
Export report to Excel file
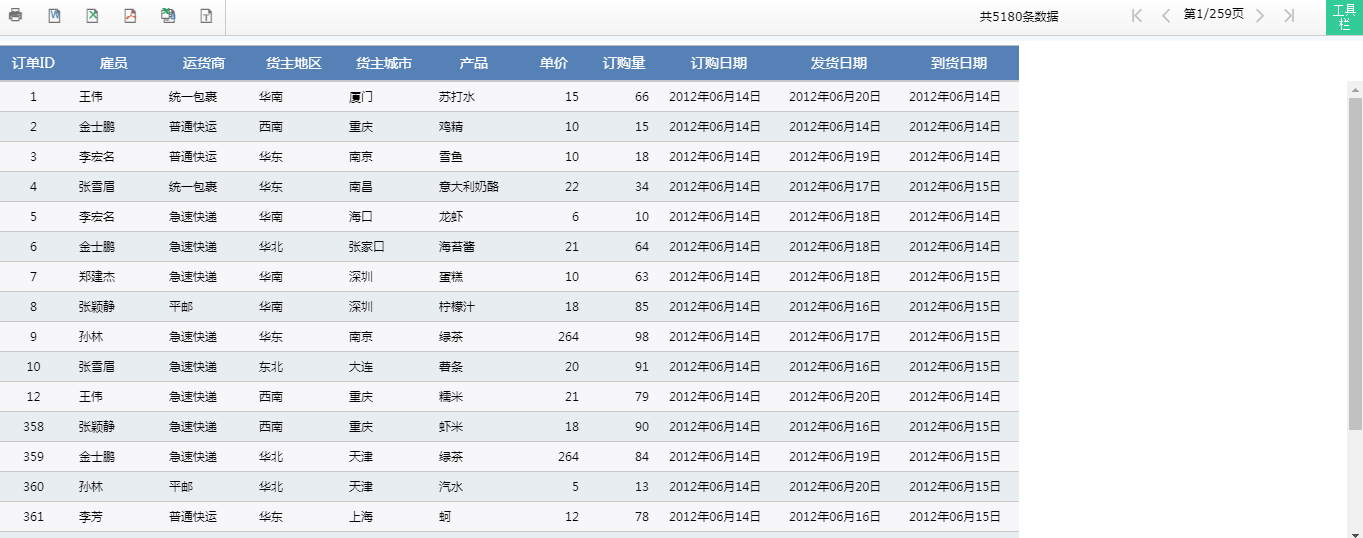[x=92, y=16]
